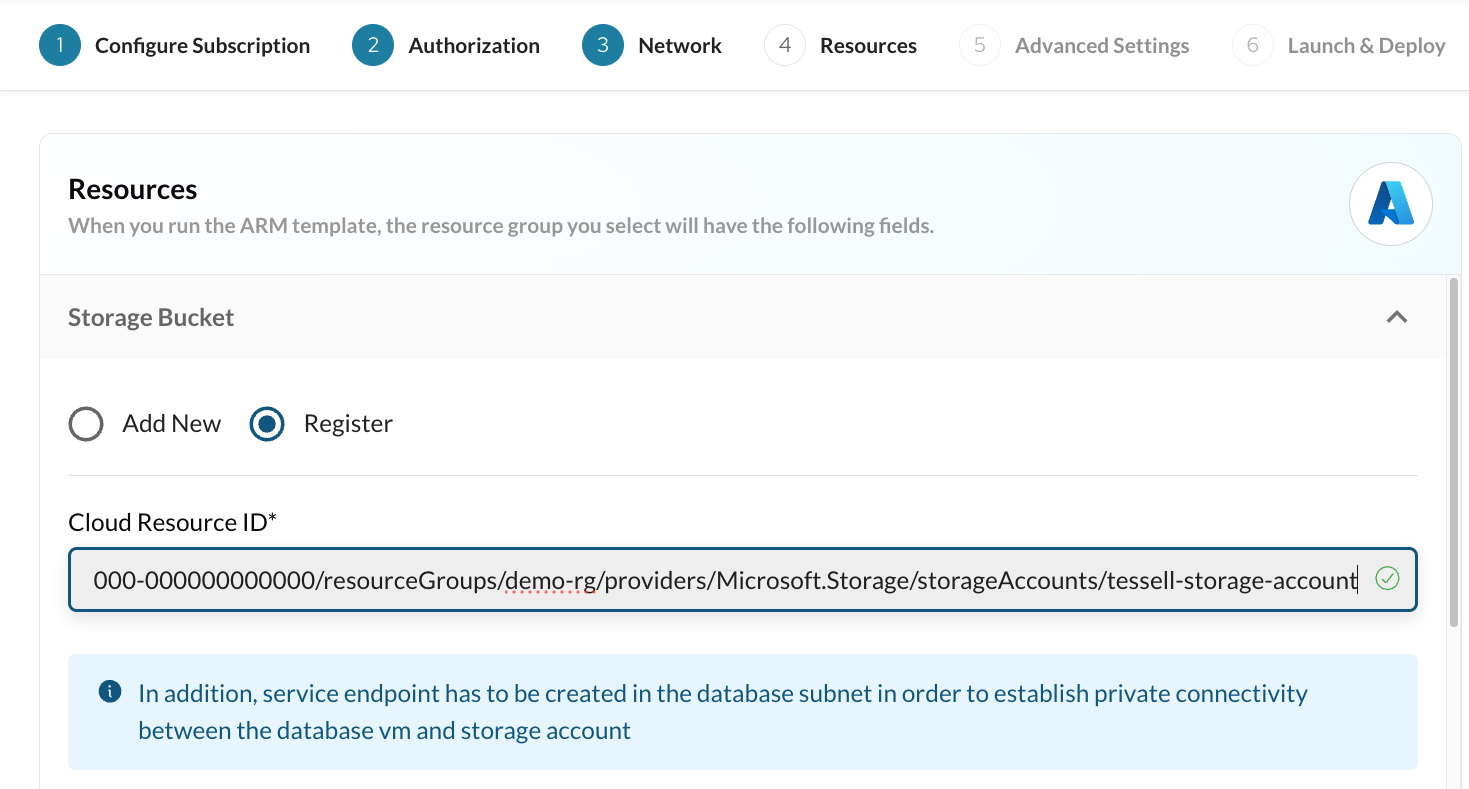
Task: Select the Register radio button
Action: coord(267,424)
